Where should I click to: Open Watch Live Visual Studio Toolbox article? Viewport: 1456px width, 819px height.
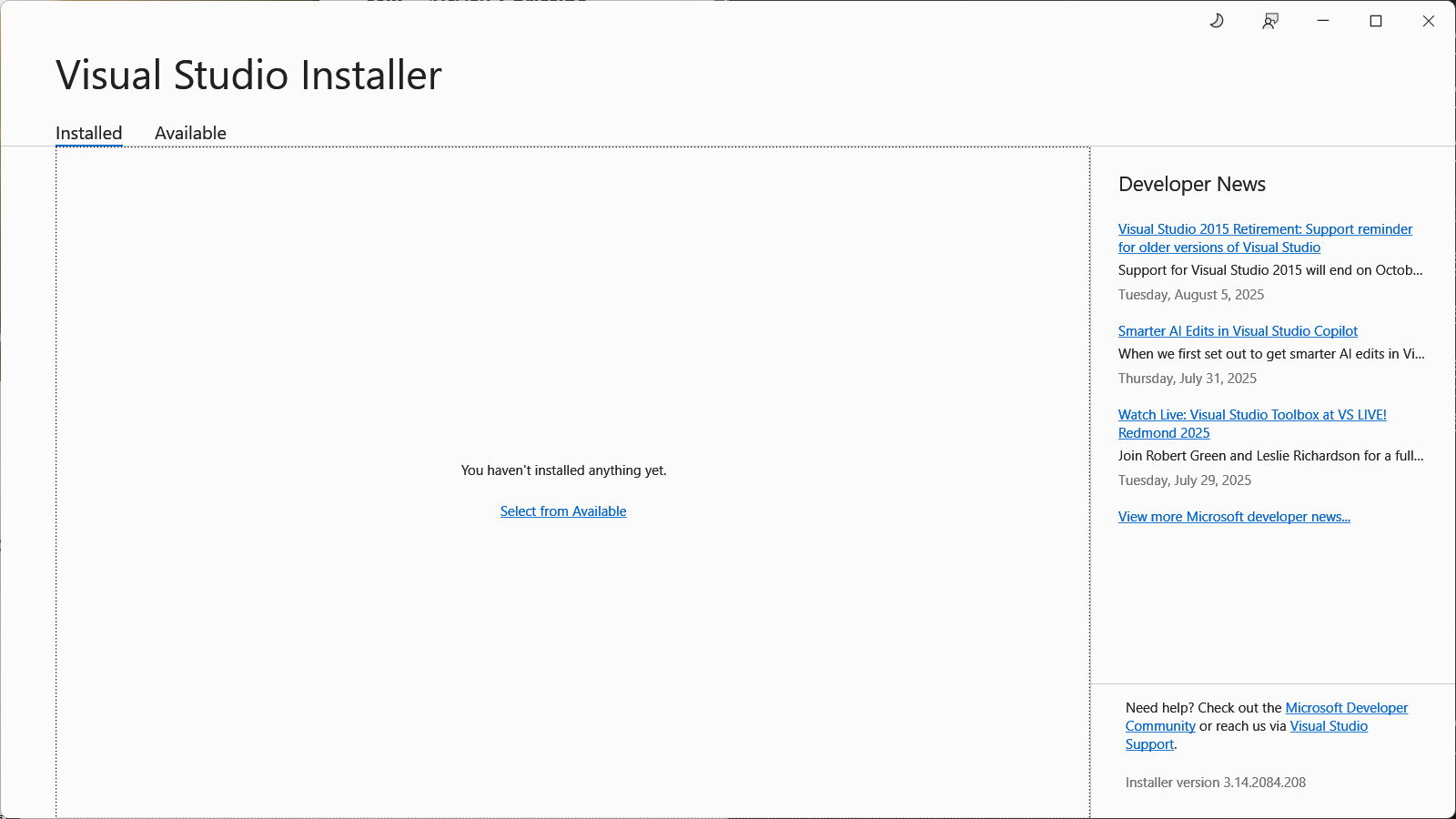click(1252, 415)
